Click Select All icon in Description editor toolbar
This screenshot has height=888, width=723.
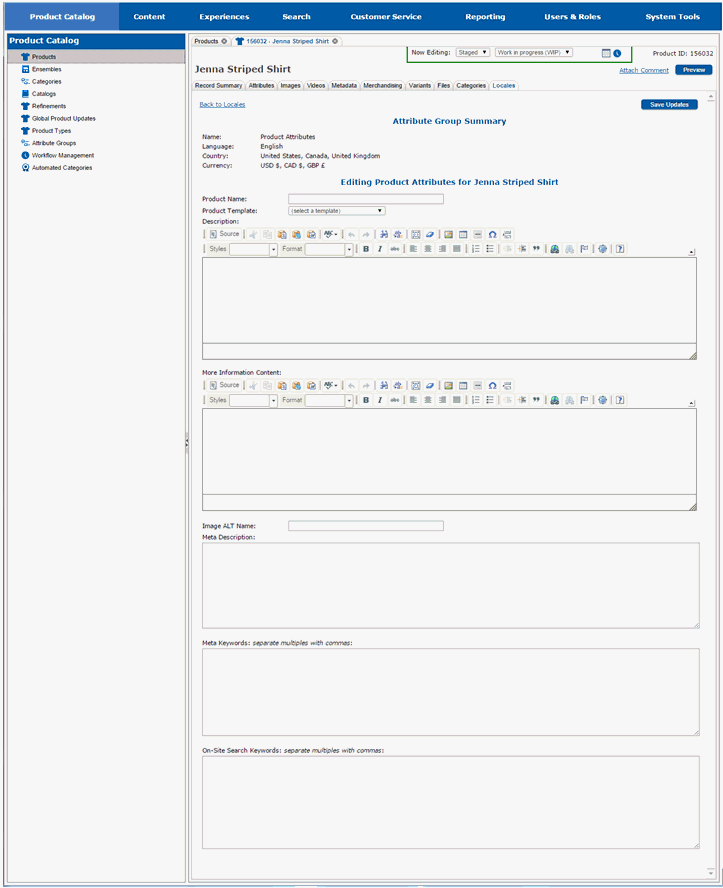click(x=416, y=234)
